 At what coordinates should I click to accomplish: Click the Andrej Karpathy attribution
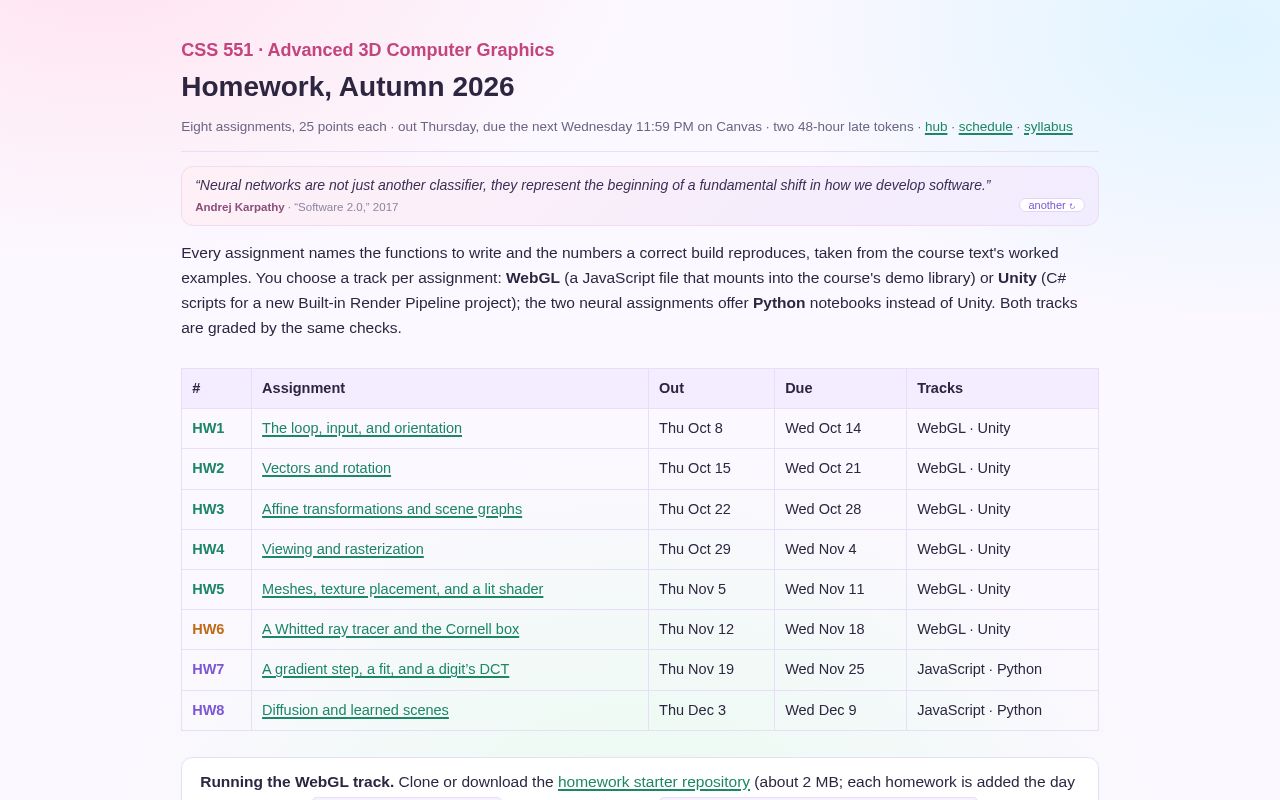[x=240, y=207]
